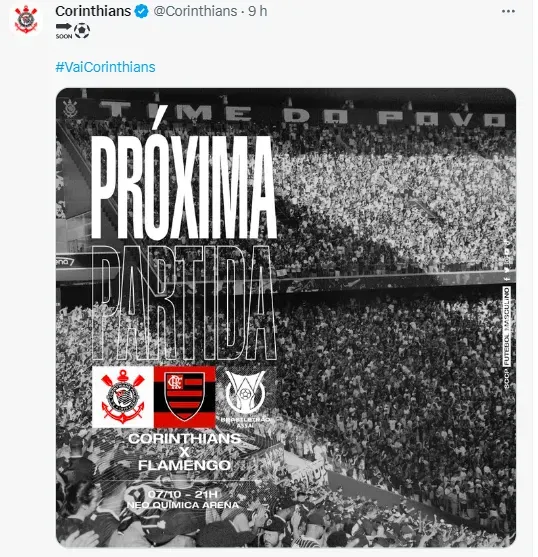Open the @Corinthians handle link
Viewport: 538px width, 557px height.
[x=195, y=11]
